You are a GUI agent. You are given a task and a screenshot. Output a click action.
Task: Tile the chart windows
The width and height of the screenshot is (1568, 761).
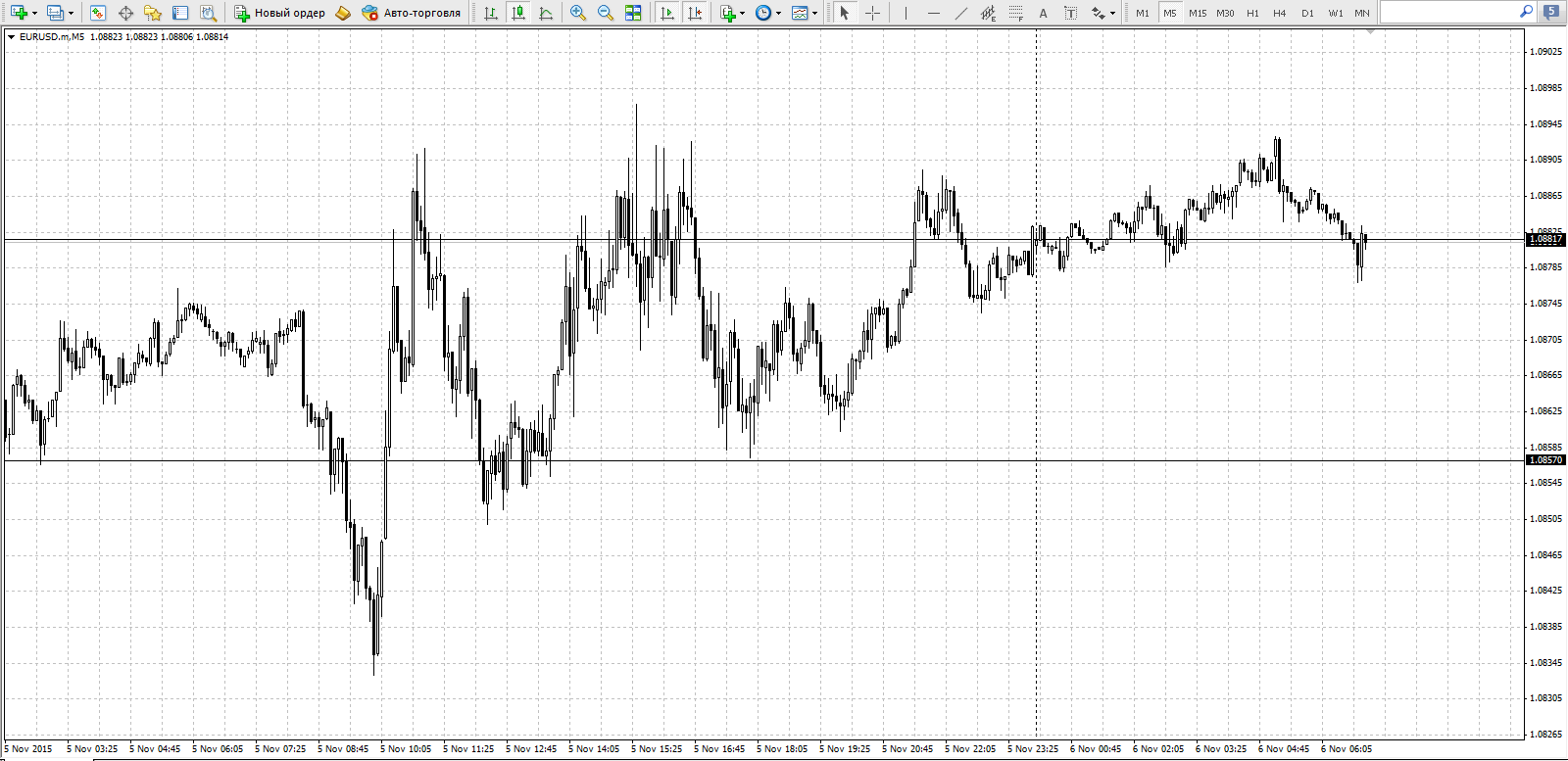(x=633, y=13)
